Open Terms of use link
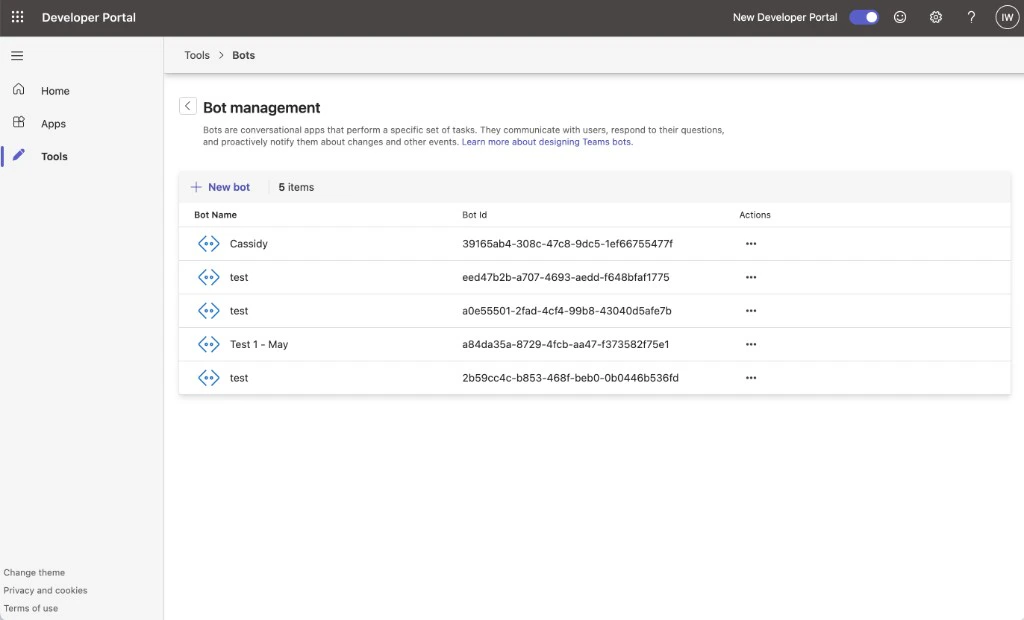The width and height of the screenshot is (1024, 620). click(31, 608)
